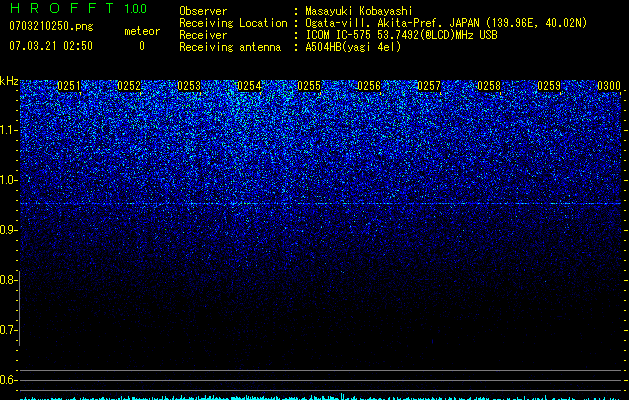Click the 0255 time marker
The height and width of the screenshot is (400, 629).
click(x=309, y=86)
